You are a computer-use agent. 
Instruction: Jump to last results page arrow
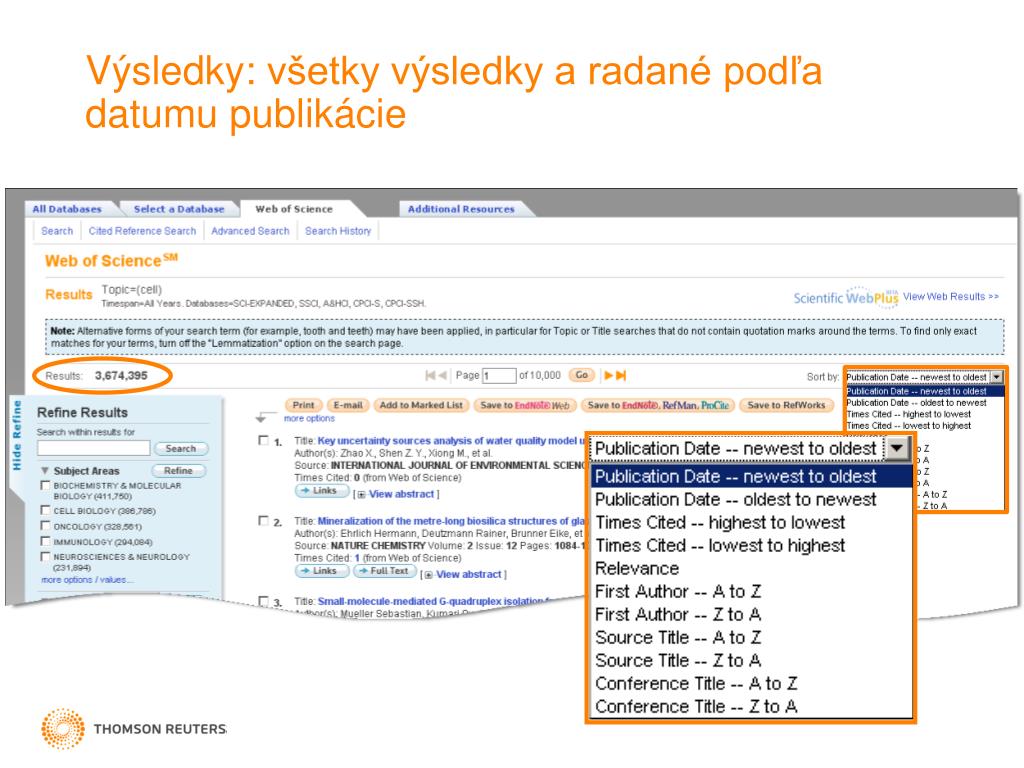621,376
